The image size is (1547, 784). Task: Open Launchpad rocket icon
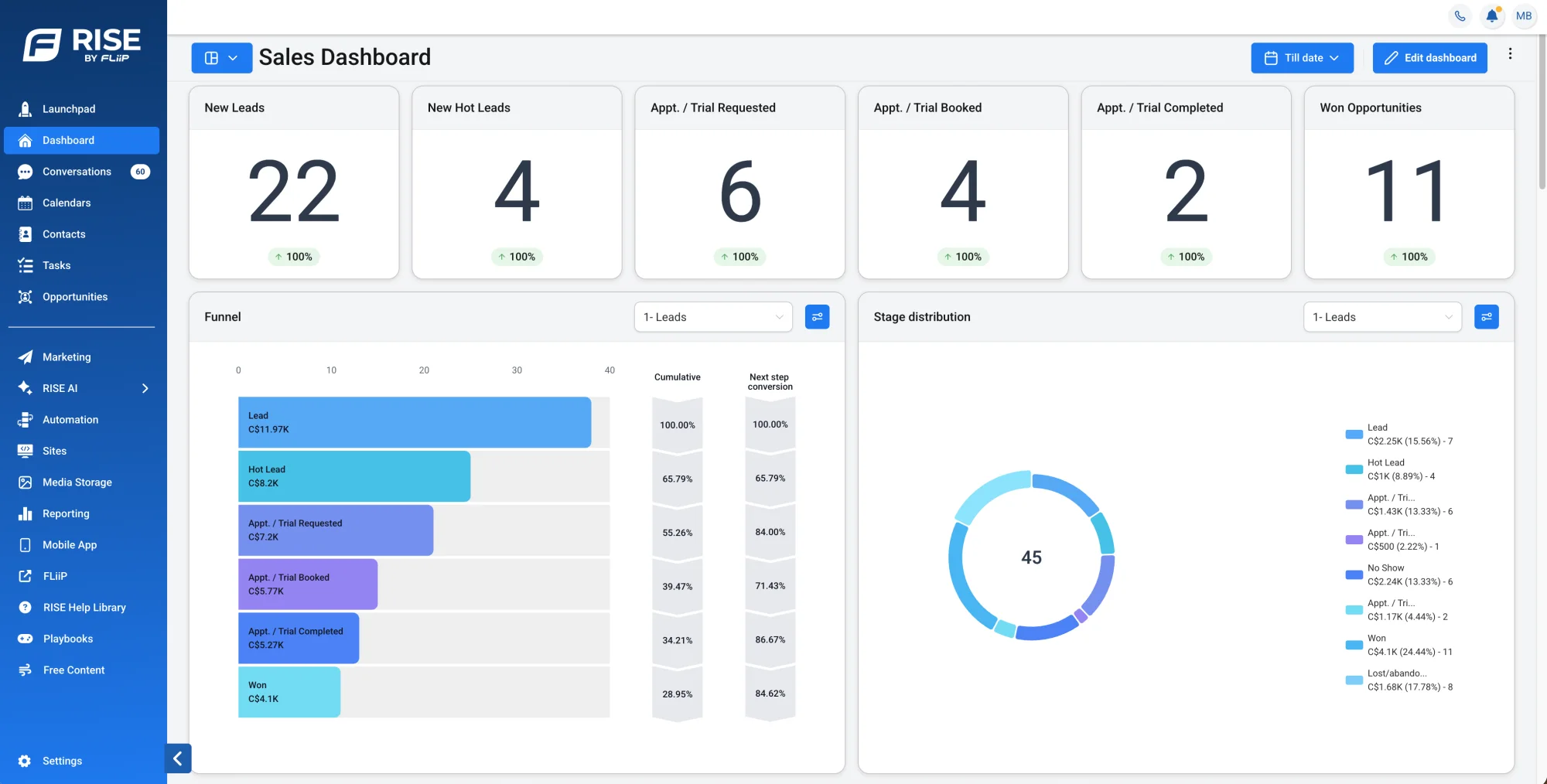pyautogui.click(x=26, y=109)
